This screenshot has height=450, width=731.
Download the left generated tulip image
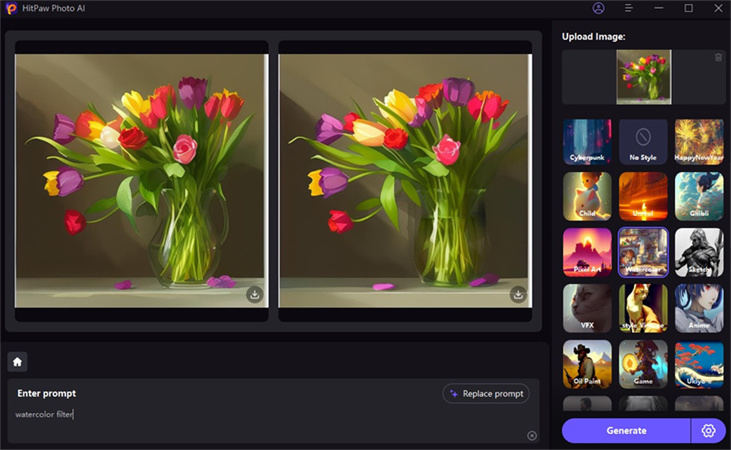[255, 294]
